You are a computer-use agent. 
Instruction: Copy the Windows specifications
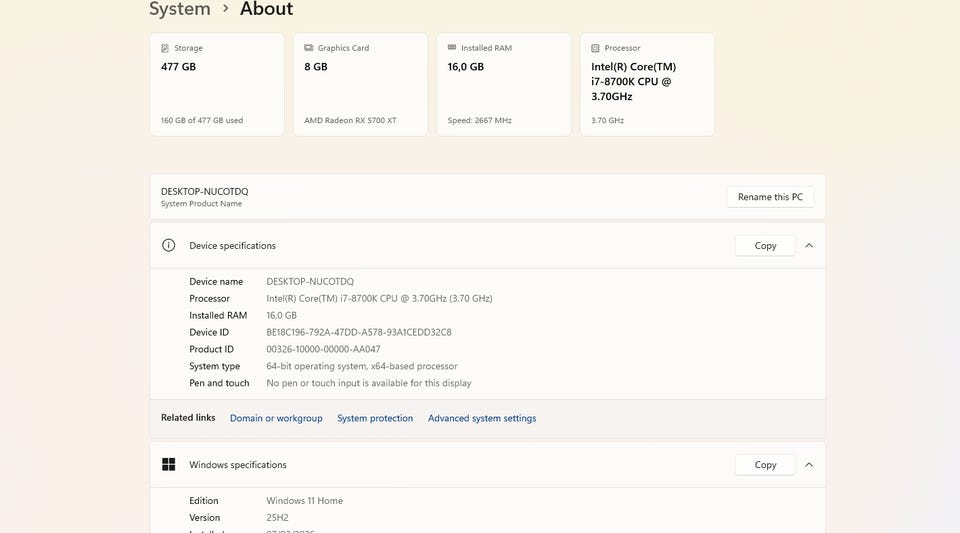(x=765, y=465)
